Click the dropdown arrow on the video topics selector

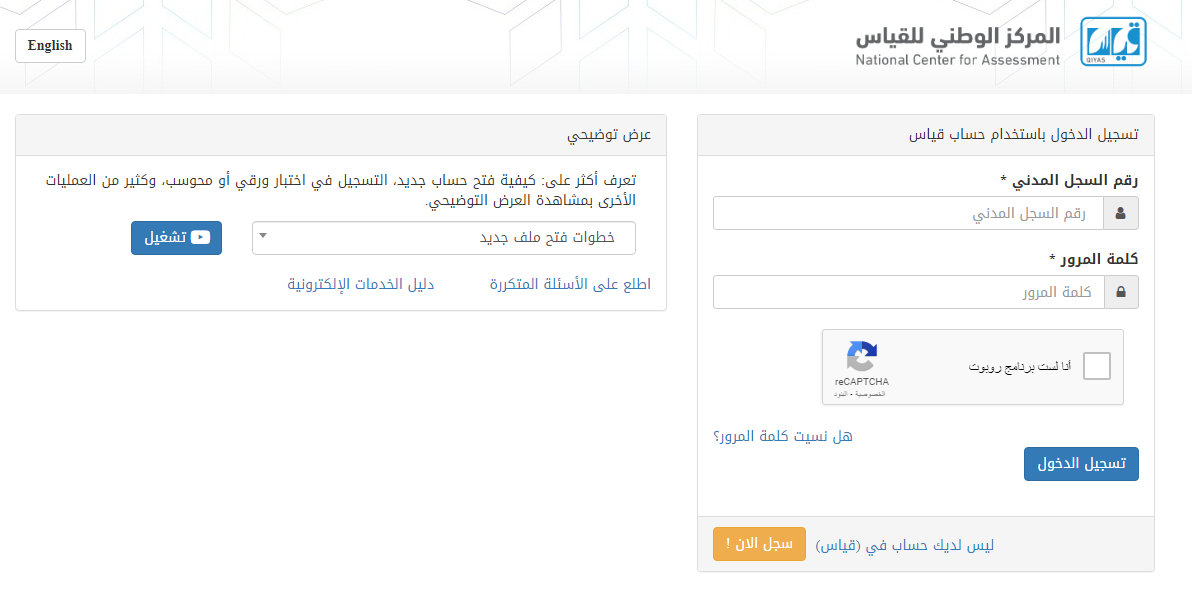pos(263,237)
